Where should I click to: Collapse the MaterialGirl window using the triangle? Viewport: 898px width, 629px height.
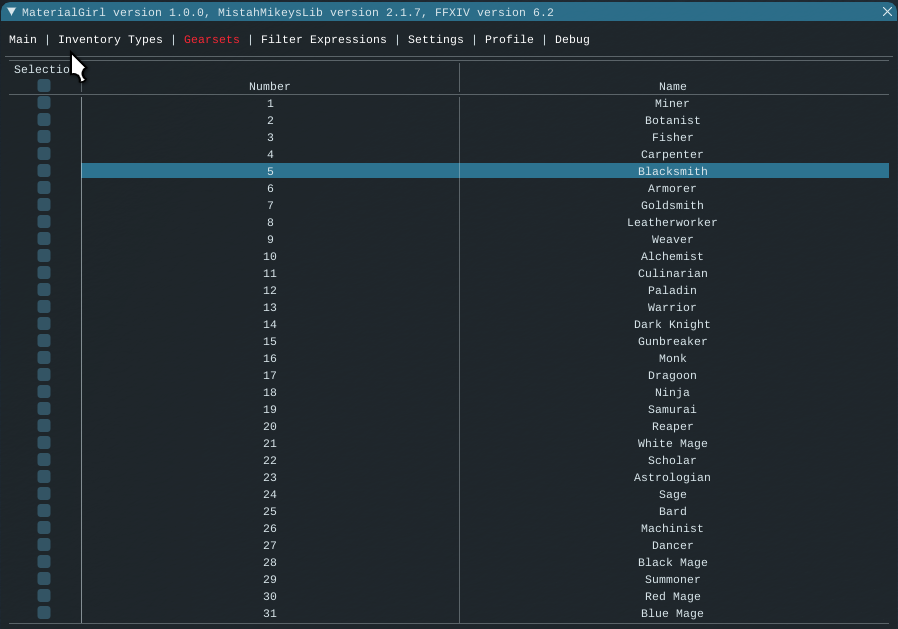click(x=12, y=12)
